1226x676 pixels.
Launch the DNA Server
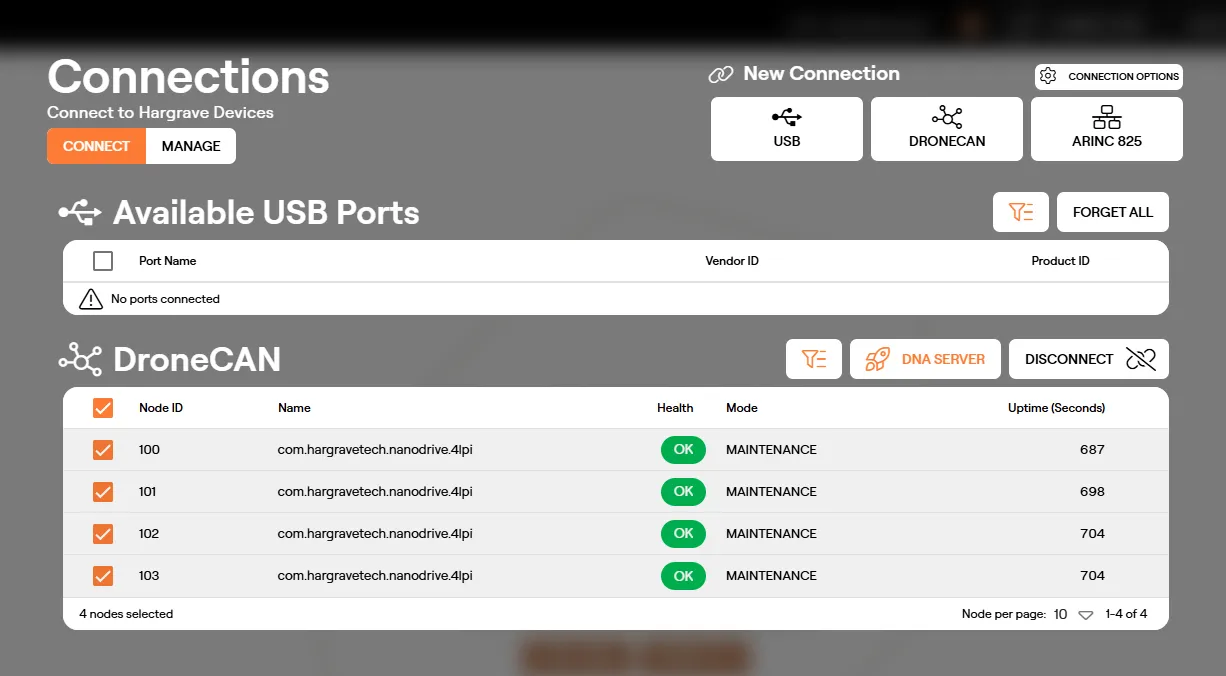coord(925,359)
